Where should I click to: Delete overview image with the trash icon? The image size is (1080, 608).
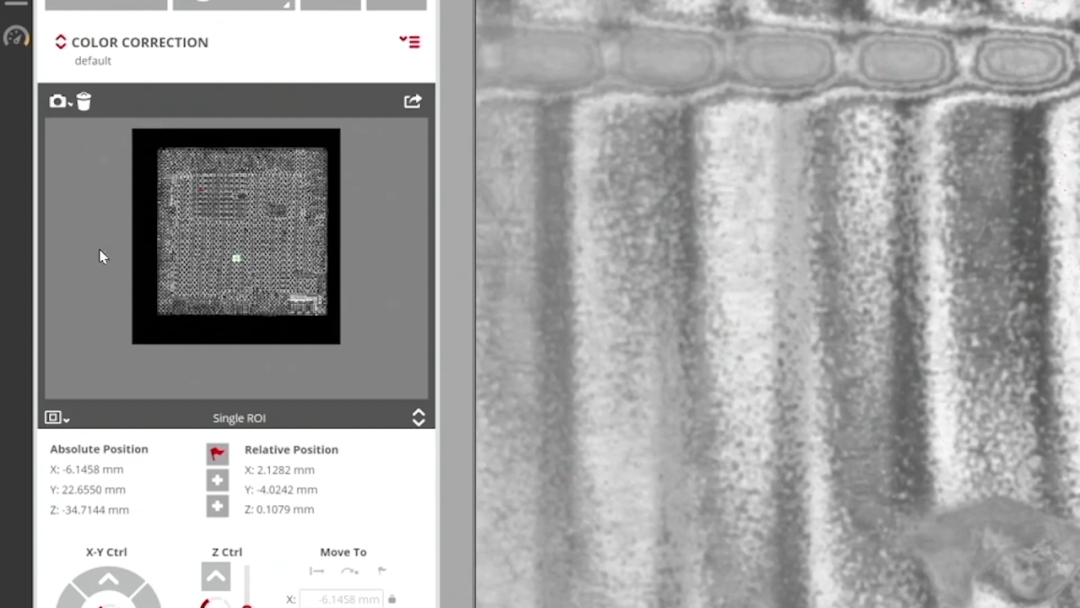click(84, 101)
